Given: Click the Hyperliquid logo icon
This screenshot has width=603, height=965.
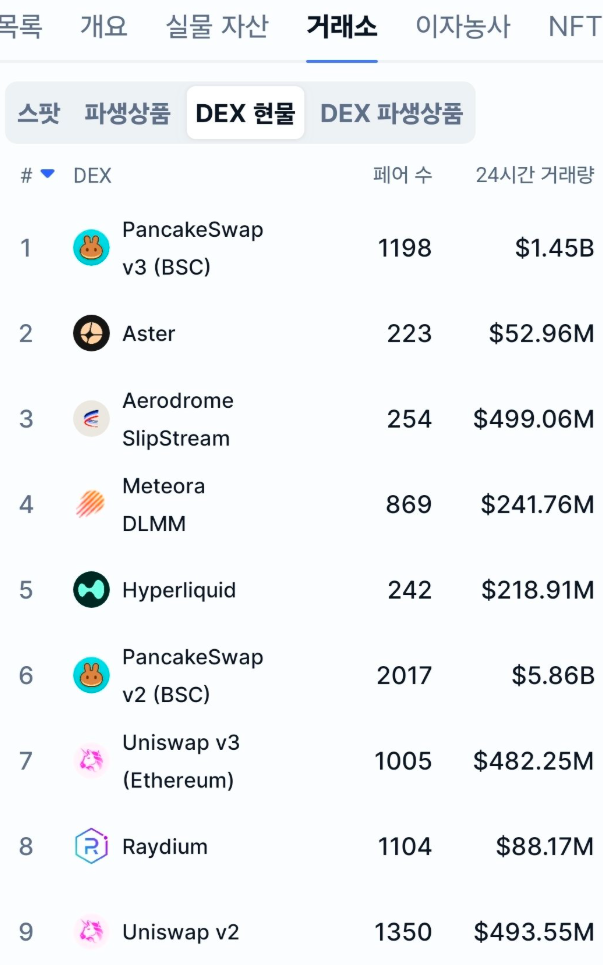Looking at the screenshot, I should tap(91, 590).
